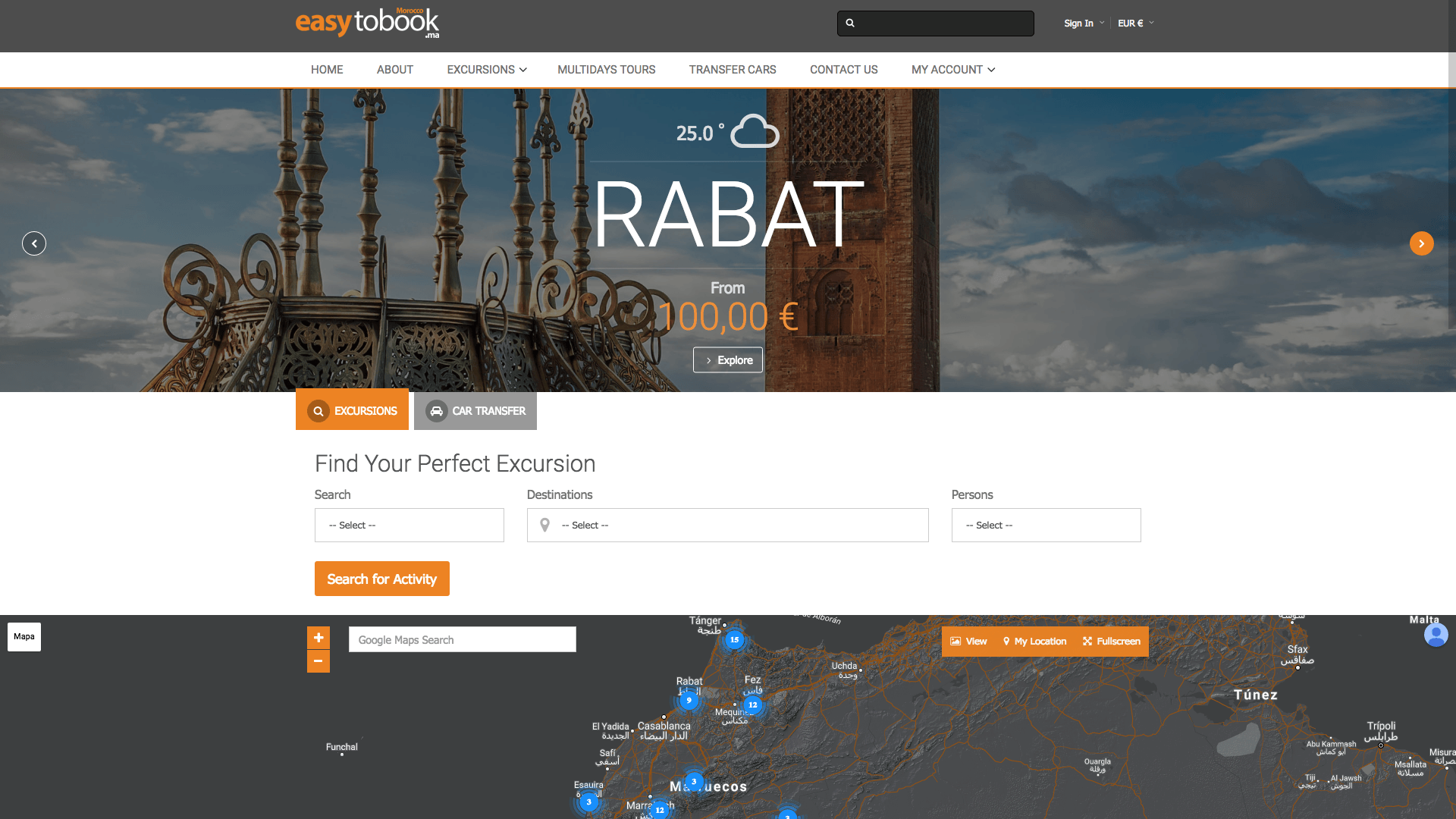This screenshot has width=1456, height=819.
Task: Switch to the CAR TRANSFER tab
Action: click(x=475, y=411)
